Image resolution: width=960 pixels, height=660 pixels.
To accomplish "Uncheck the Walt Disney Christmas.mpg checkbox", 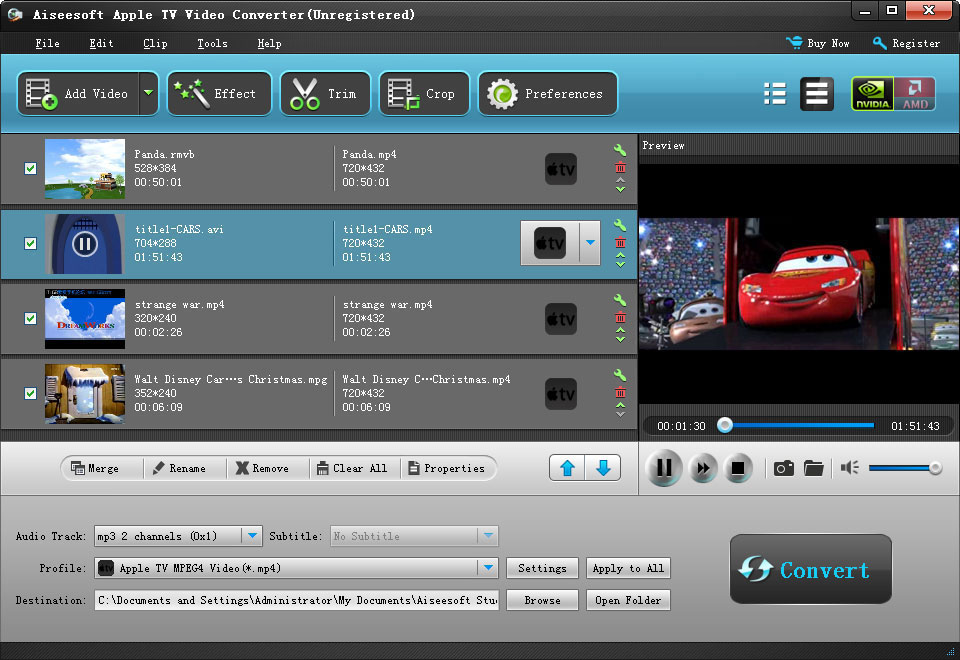I will point(30,393).
